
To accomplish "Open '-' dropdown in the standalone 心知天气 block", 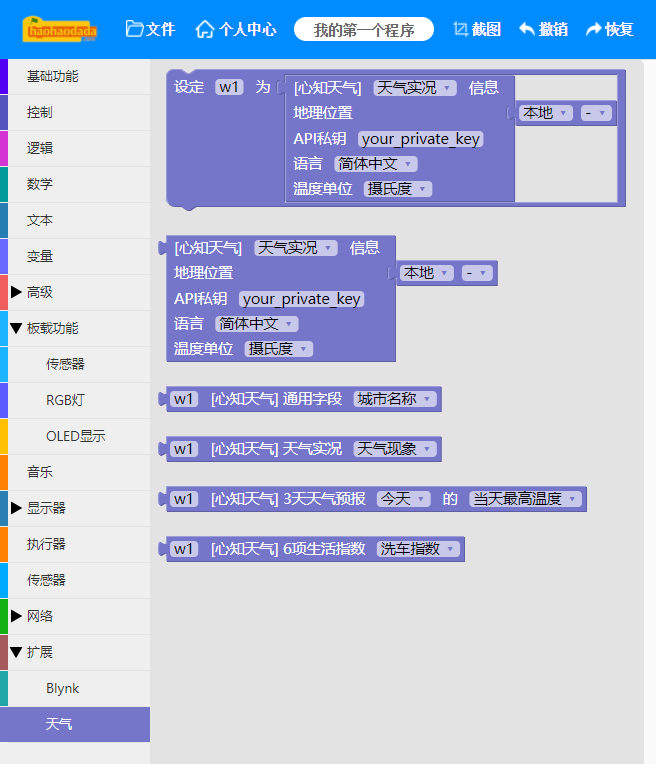I will point(477,273).
